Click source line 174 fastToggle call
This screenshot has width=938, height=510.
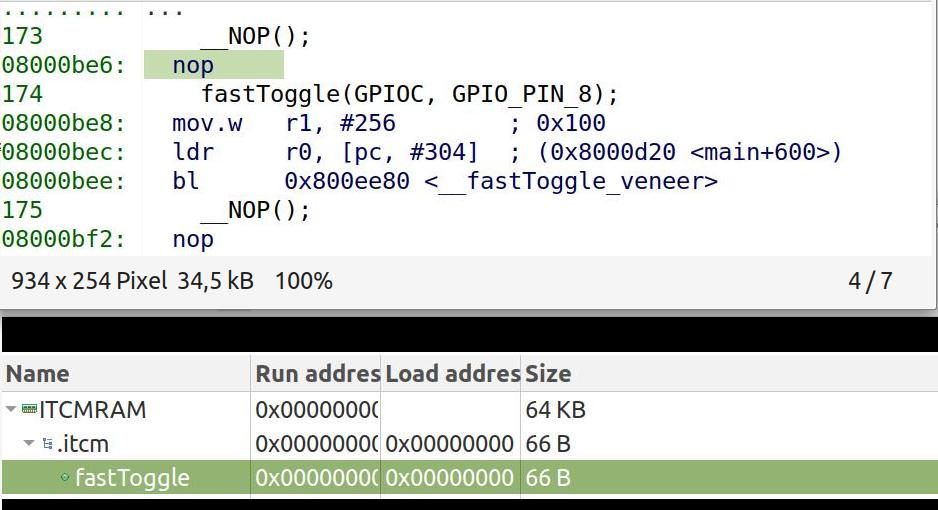point(410,94)
